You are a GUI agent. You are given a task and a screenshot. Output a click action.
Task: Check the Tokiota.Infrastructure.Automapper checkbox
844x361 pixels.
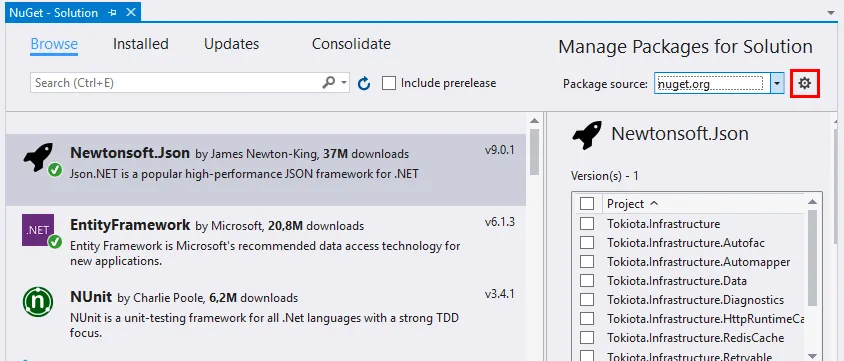[587, 261]
